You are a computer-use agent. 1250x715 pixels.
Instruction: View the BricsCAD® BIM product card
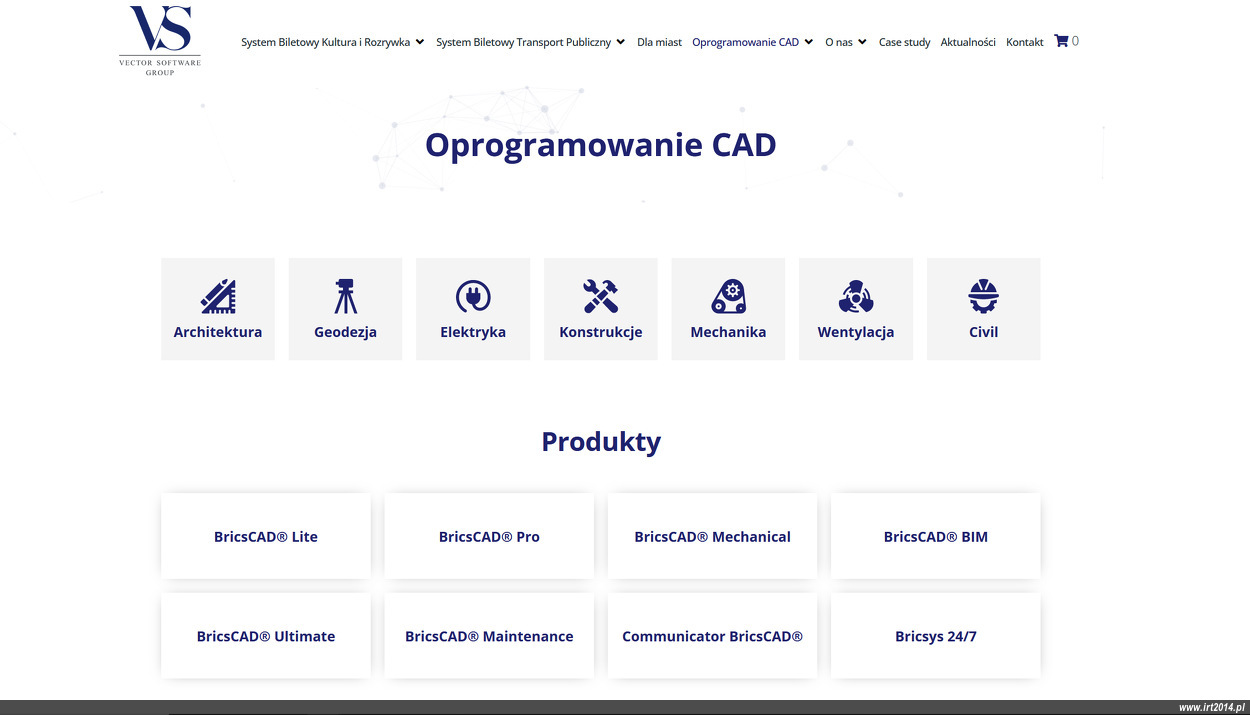click(936, 536)
